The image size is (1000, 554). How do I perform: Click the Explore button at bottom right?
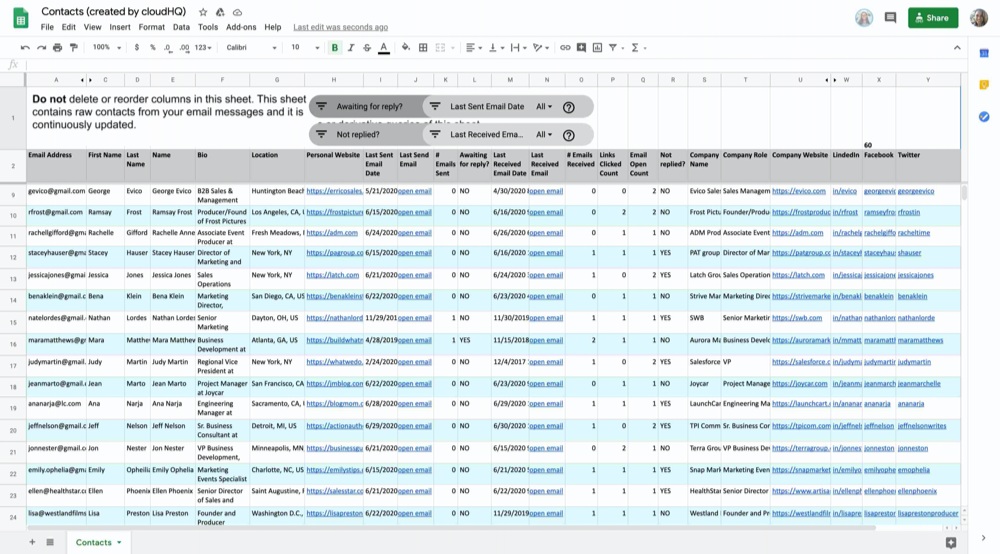tap(951, 543)
